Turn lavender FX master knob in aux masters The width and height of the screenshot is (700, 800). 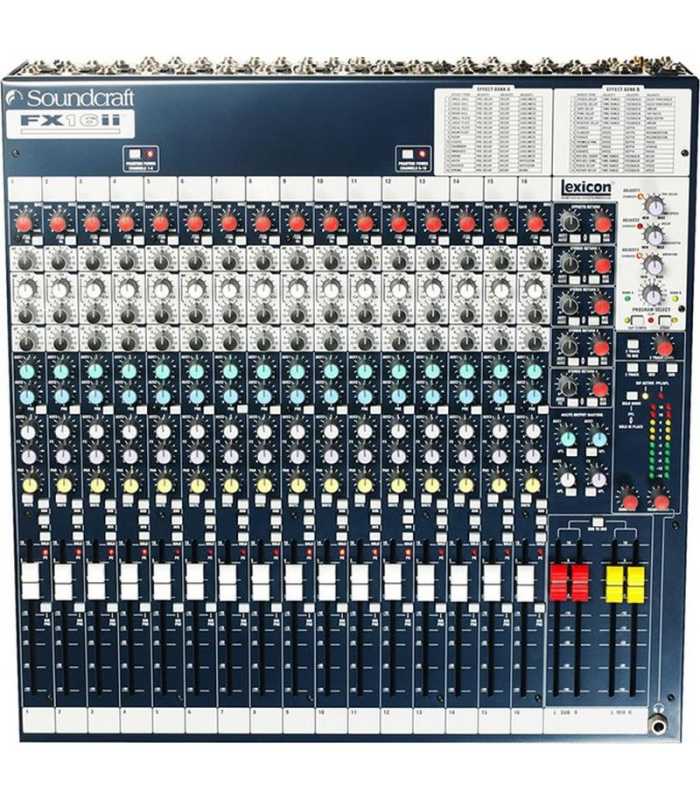[x=598, y=480]
